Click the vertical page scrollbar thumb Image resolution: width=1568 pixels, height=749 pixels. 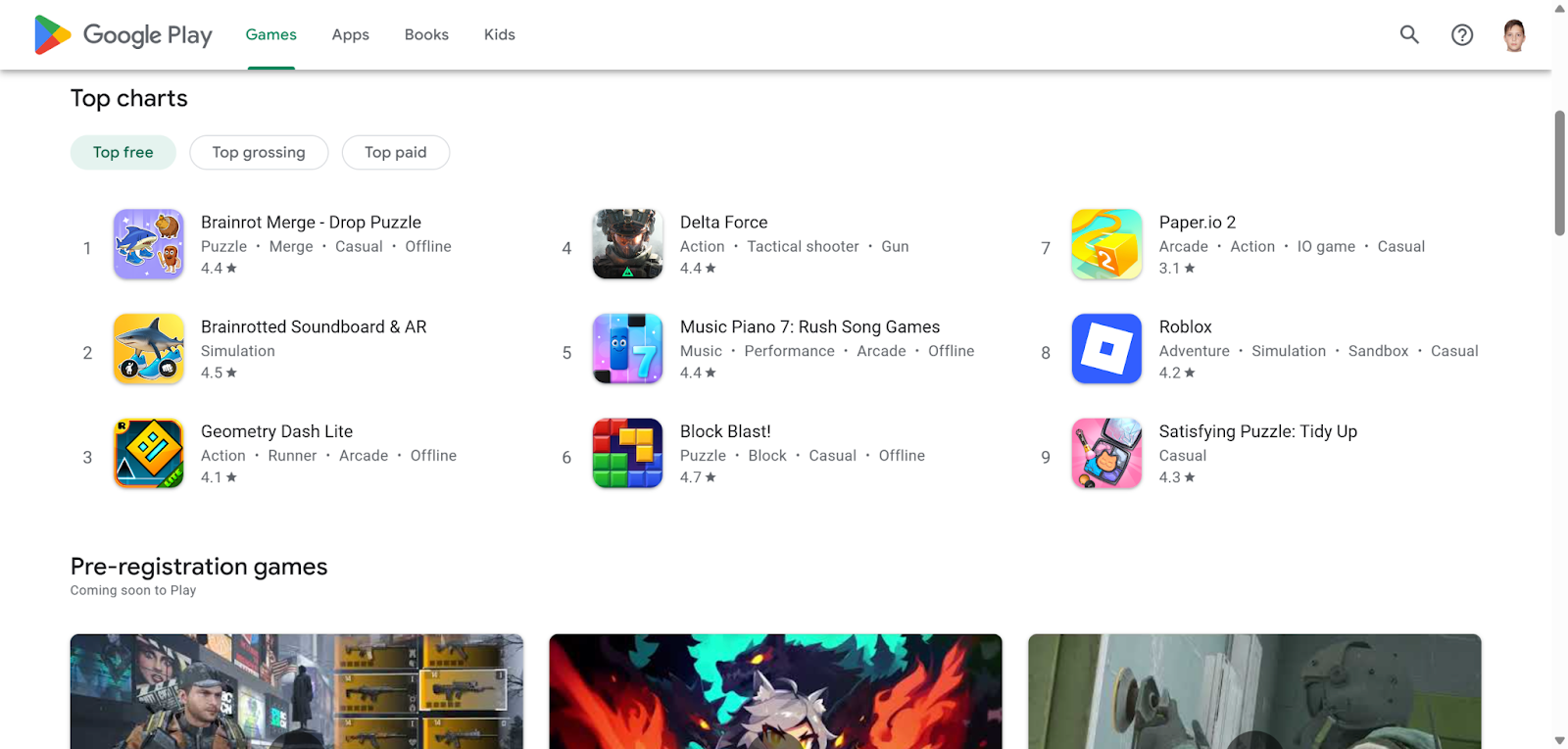[1560, 174]
